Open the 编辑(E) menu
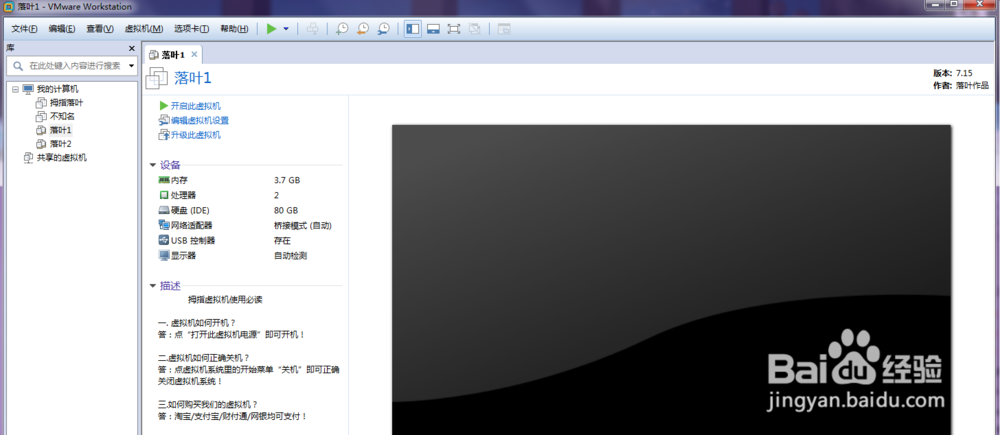This screenshot has height=435, width=1000. pyautogui.click(x=62, y=29)
